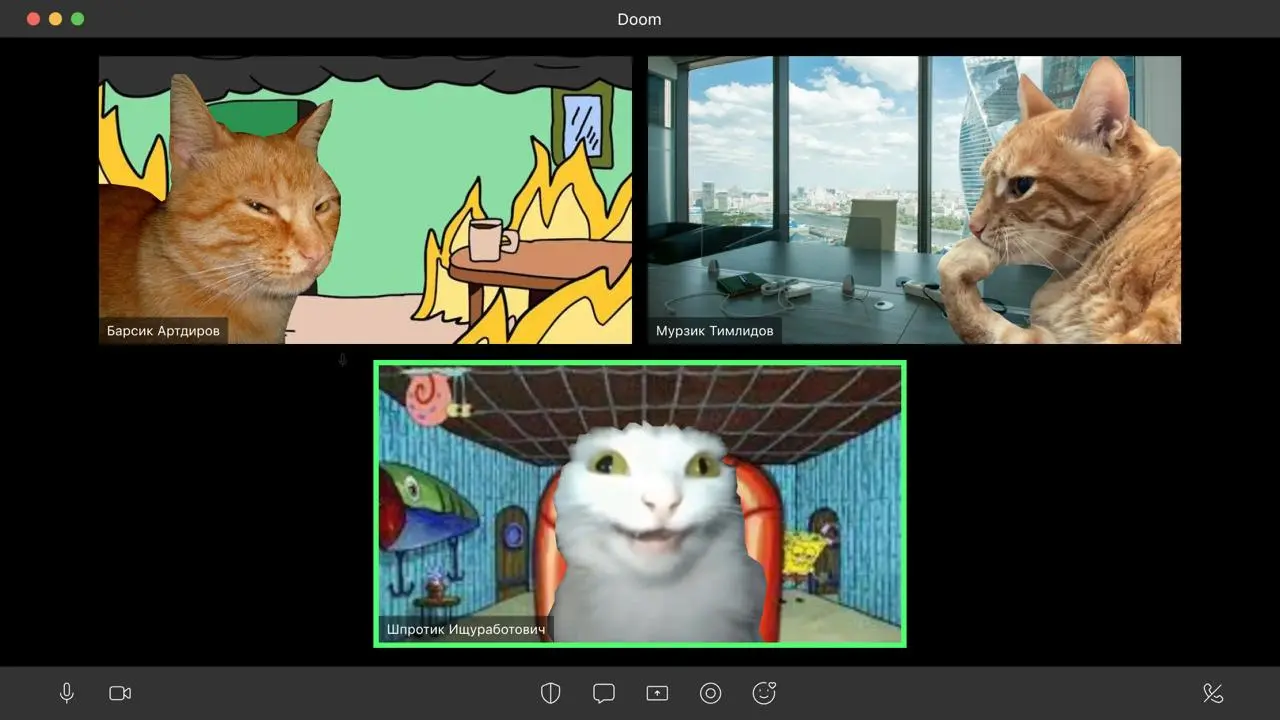Screen dimensions: 1280x720
Task: Close the Doom window with red button
Action: click(33, 19)
